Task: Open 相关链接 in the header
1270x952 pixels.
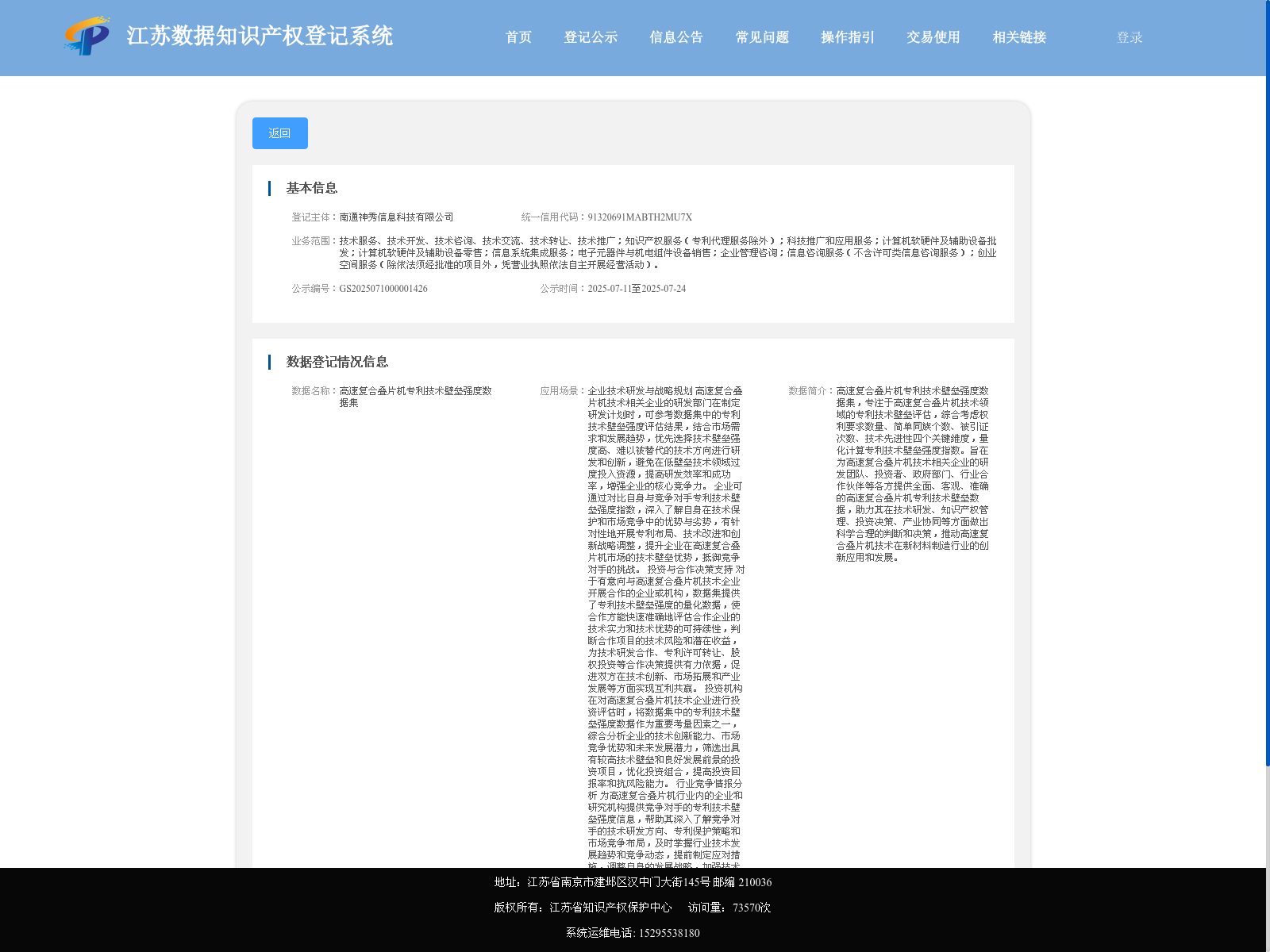Action: coord(1019,37)
